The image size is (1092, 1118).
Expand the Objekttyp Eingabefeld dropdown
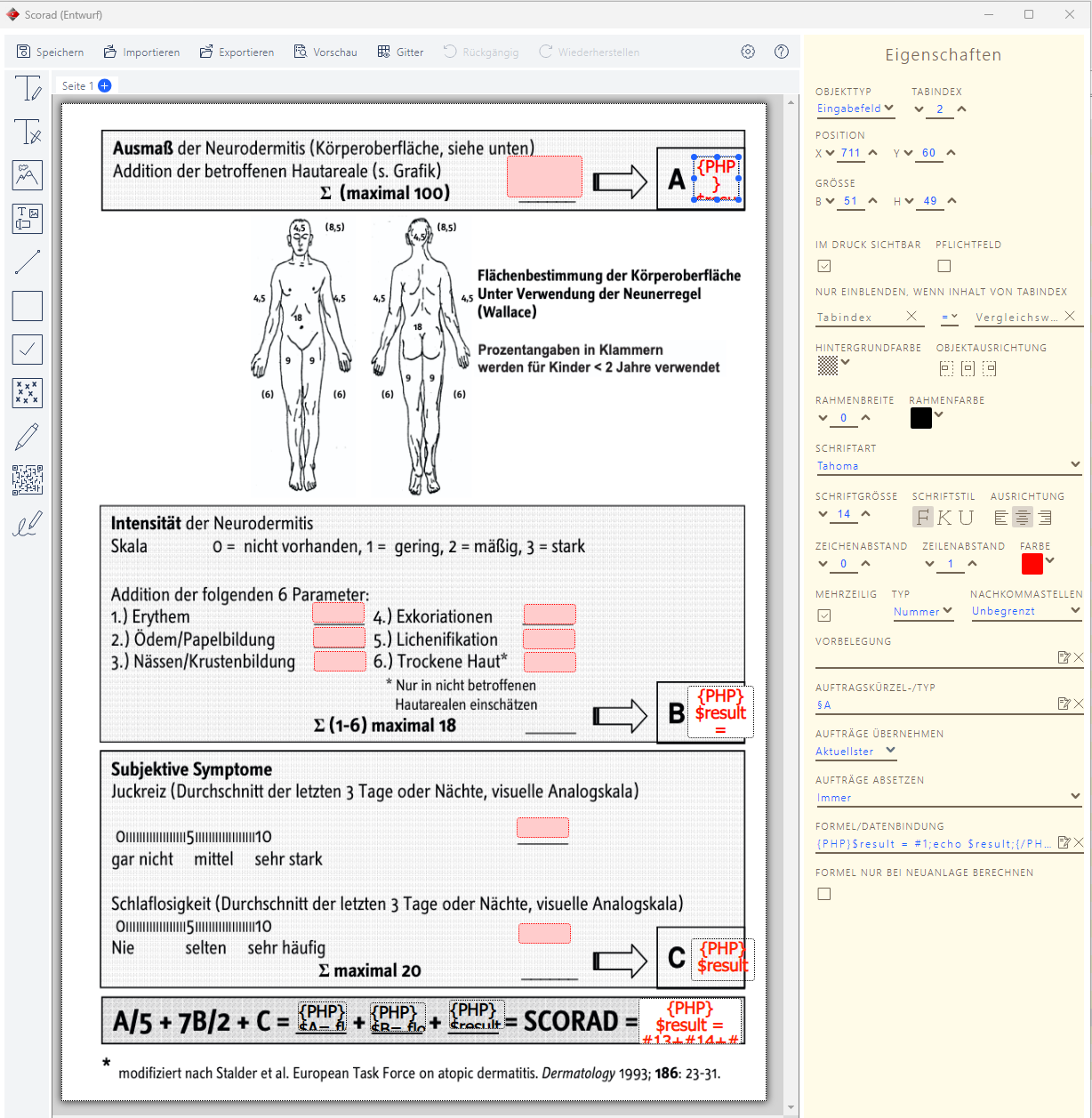855,109
